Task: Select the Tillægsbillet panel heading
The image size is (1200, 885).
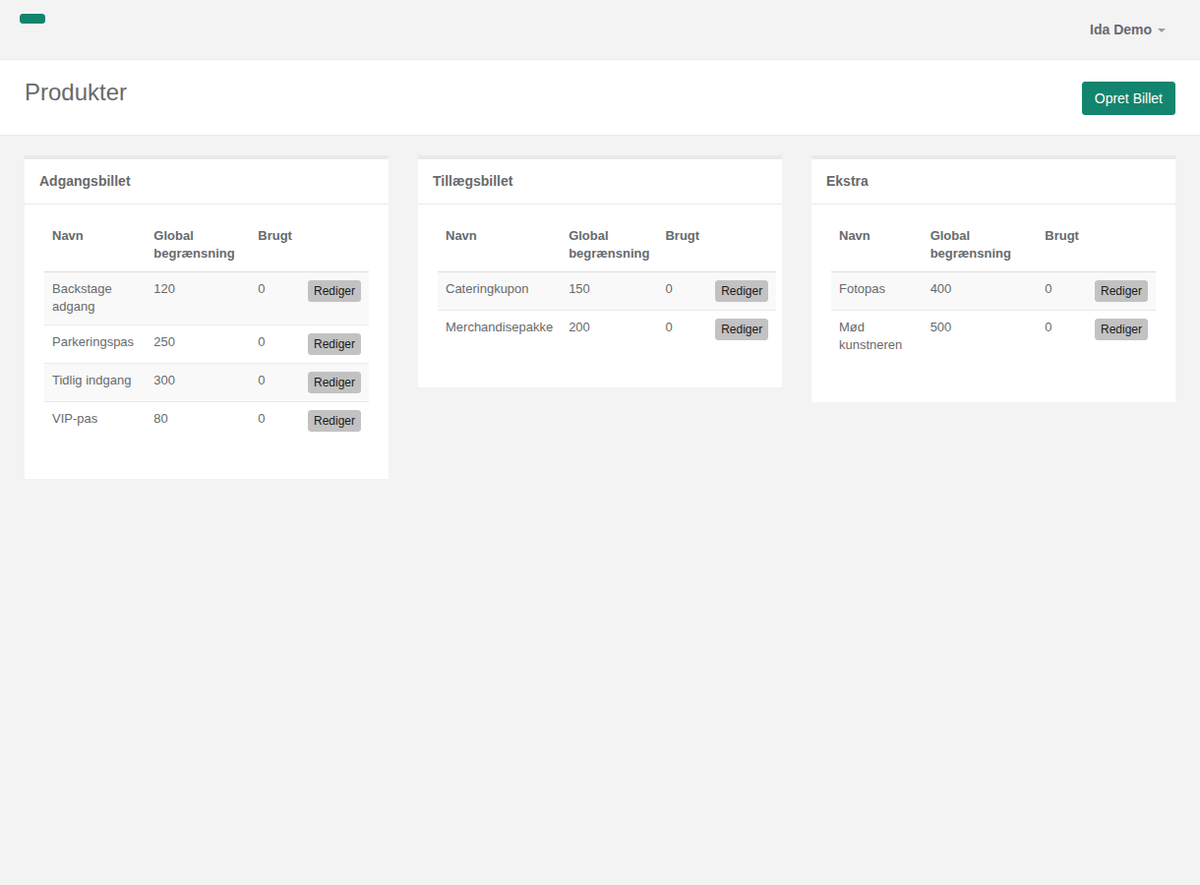Action: point(473,181)
